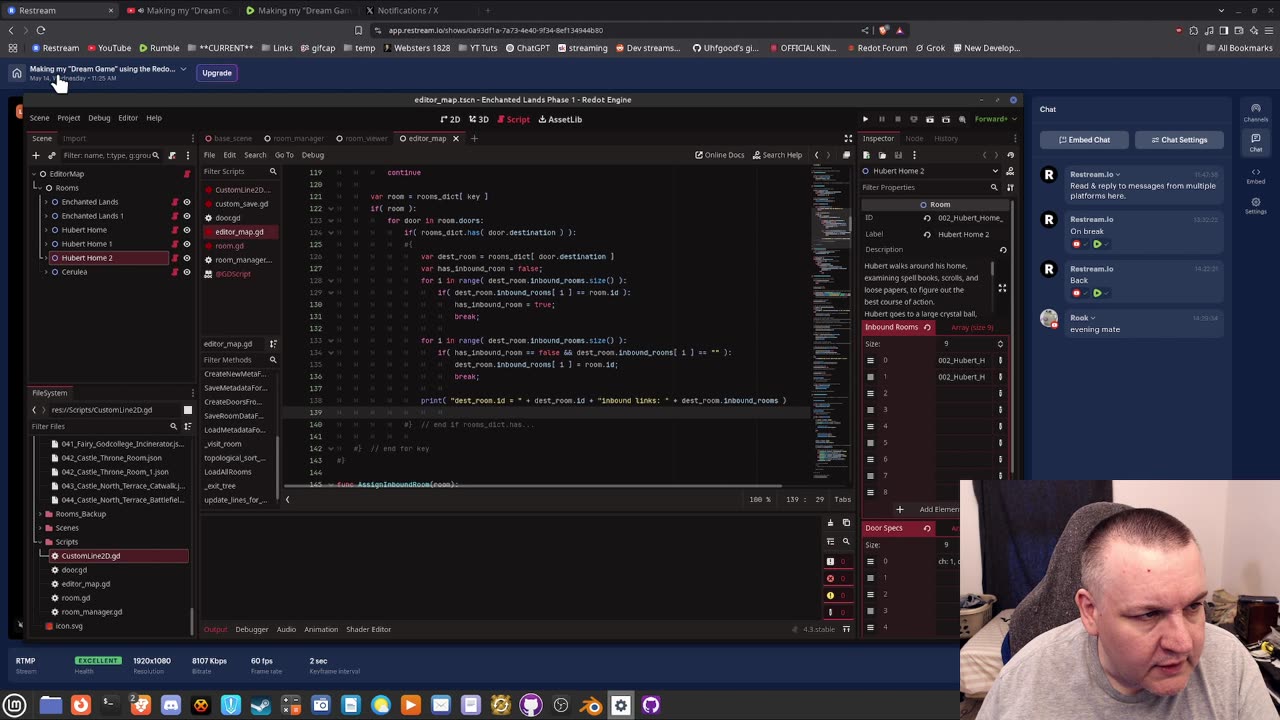The width and height of the screenshot is (1280, 720).
Task: Click the instance child scene link icon
Action: click(51, 155)
